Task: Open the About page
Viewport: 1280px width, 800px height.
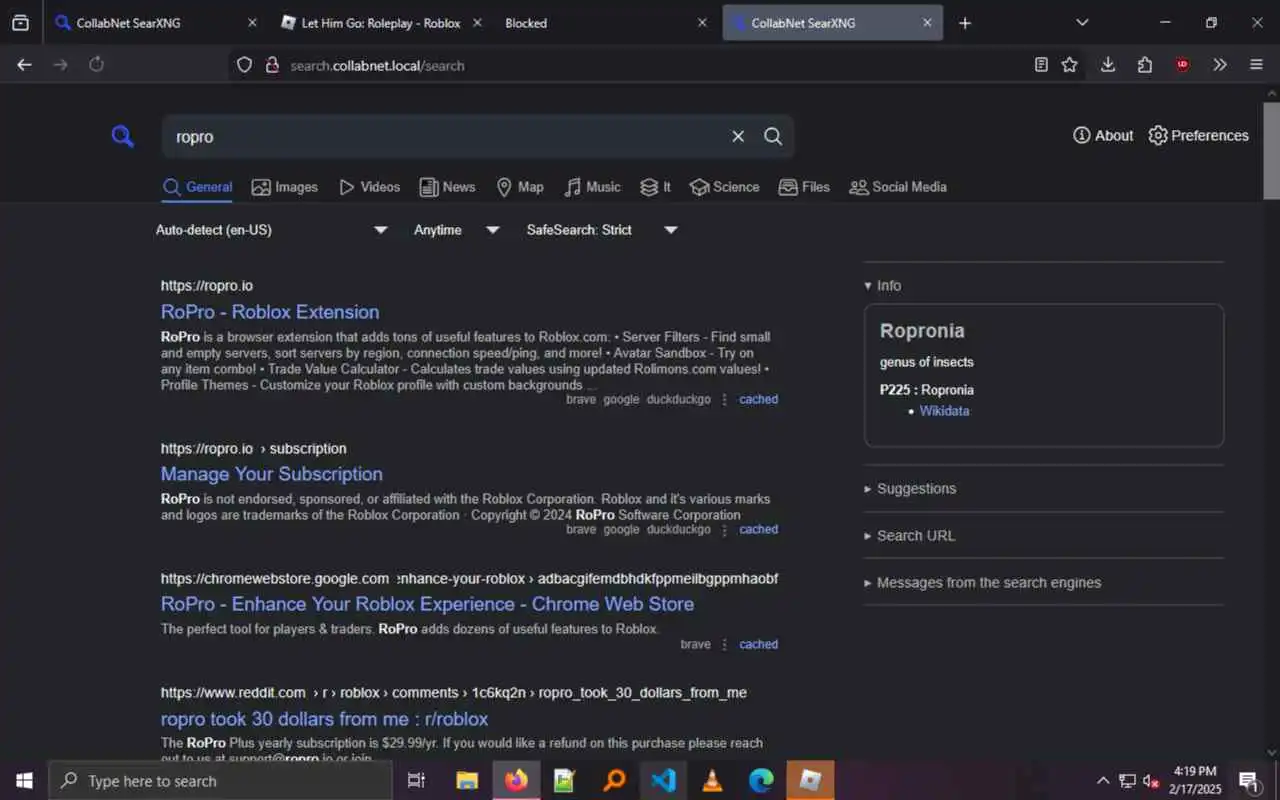Action: (1103, 136)
